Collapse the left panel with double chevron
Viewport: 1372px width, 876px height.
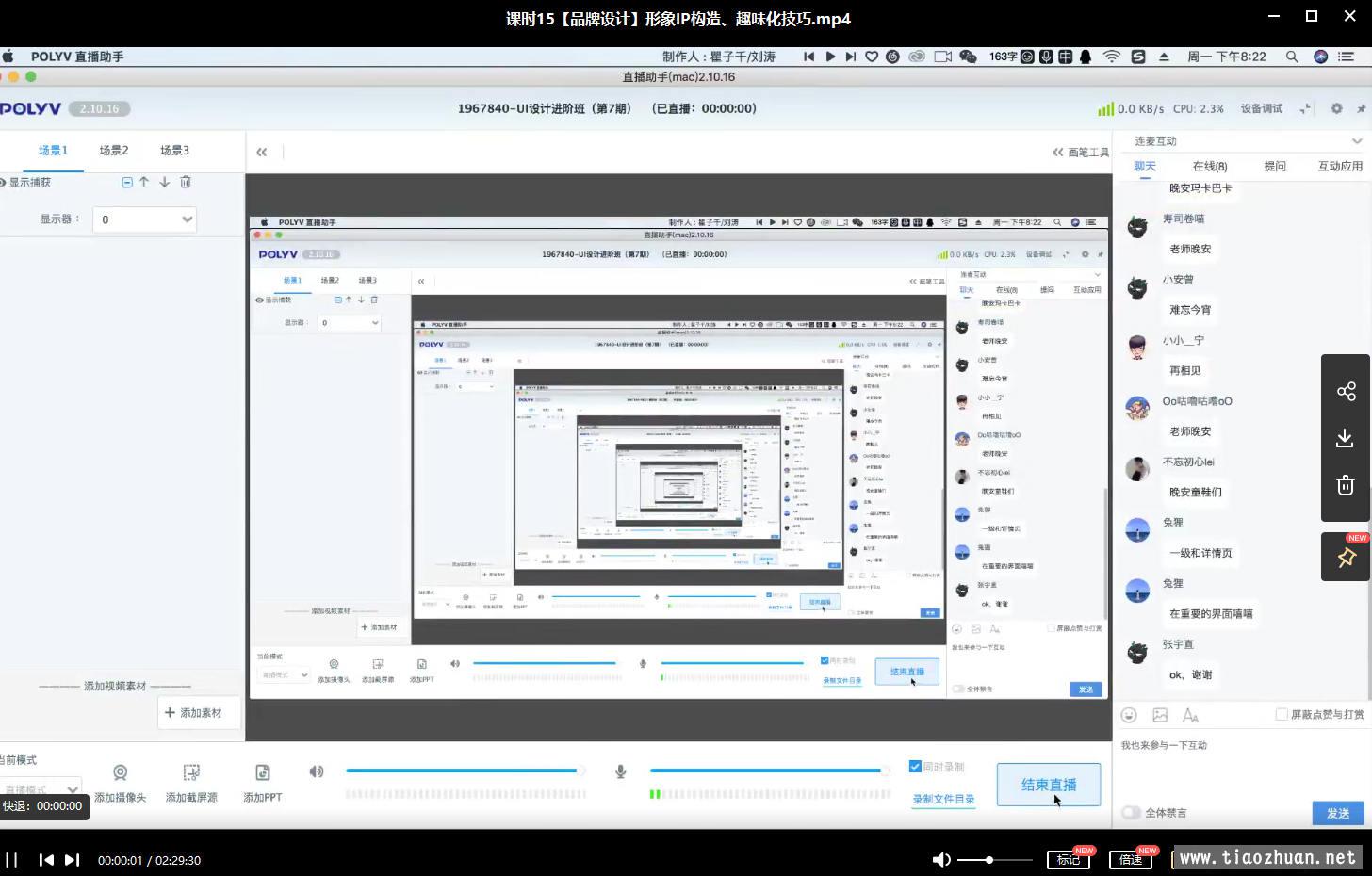pyautogui.click(x=262, y=152)
